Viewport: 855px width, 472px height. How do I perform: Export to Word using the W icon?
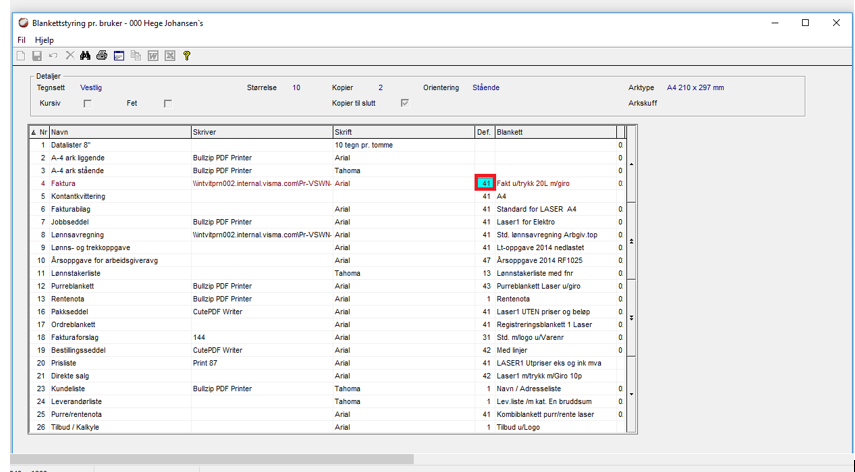tap(152, 56)
